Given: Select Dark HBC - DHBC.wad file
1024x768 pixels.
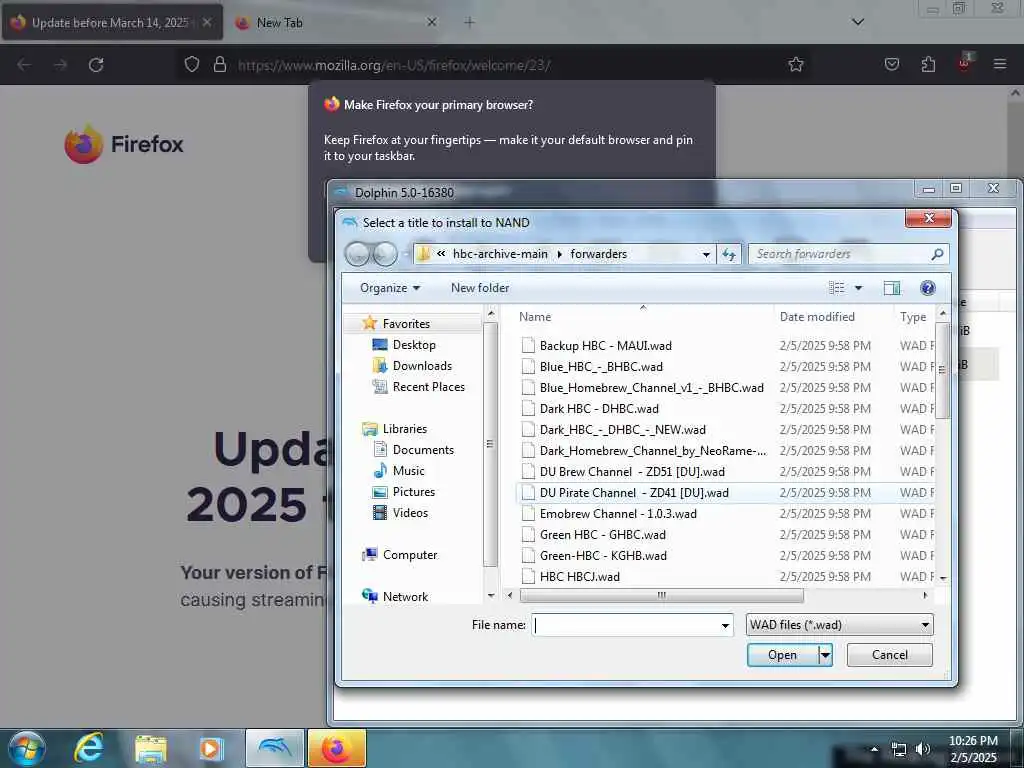Looking at the screenshot, I should 599,408.
